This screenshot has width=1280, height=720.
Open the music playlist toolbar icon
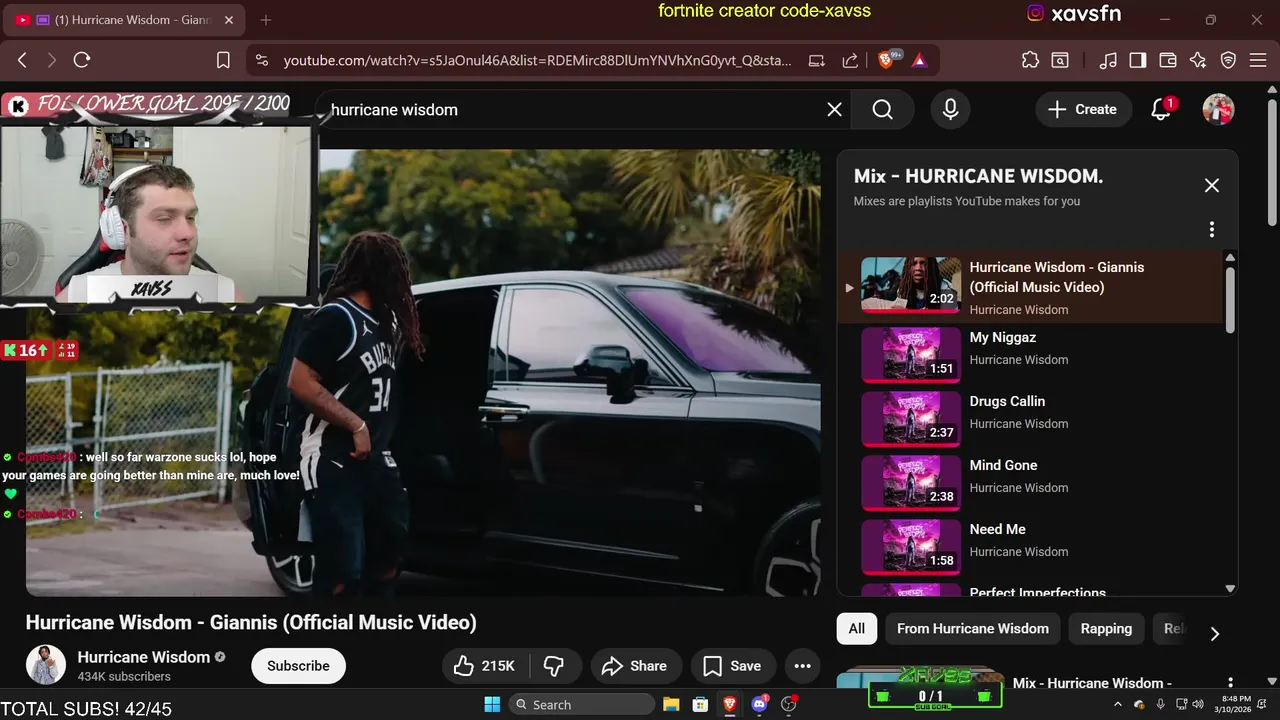pyautogui.click(x=1108, y=60)
